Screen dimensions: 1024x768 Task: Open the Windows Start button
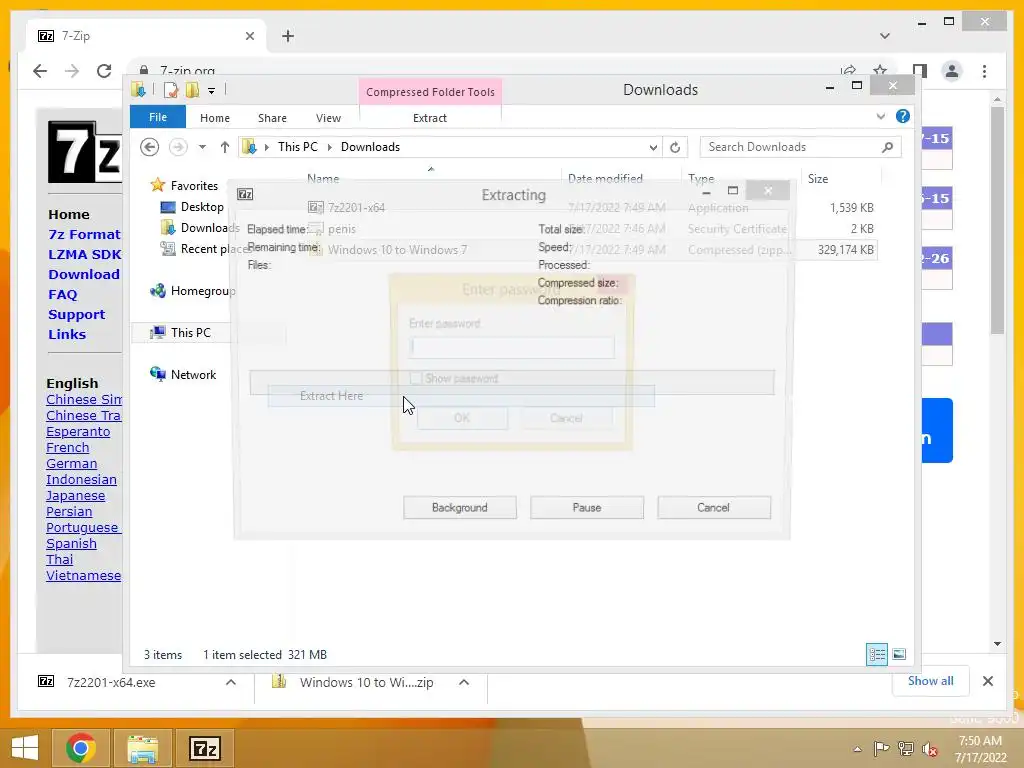25,748
